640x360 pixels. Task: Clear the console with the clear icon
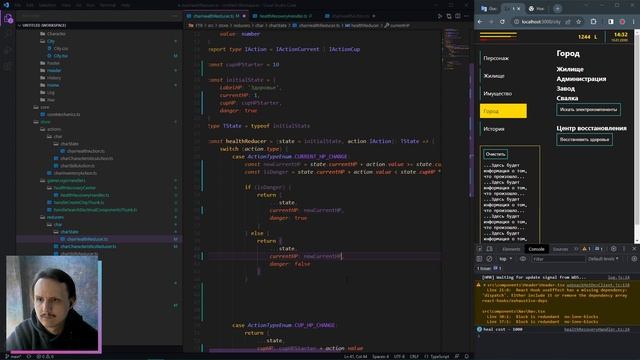click(489, 259)
